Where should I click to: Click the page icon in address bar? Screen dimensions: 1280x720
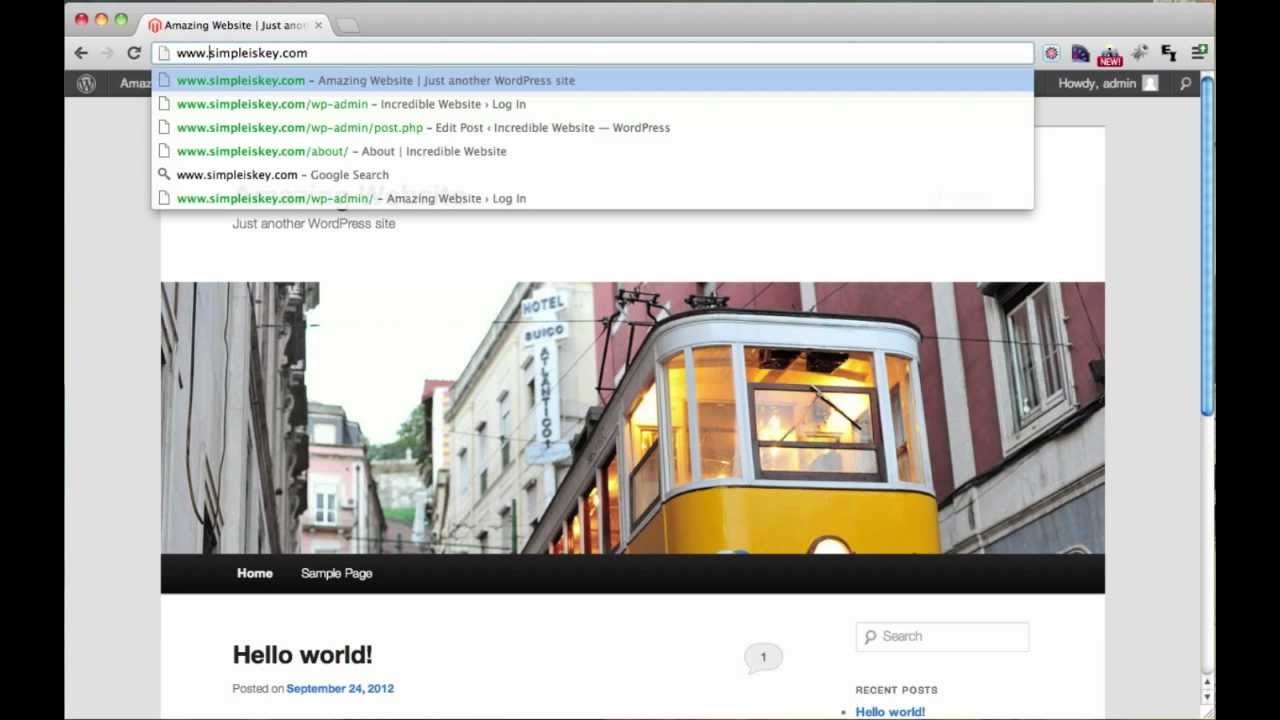[x=166, y=53]
